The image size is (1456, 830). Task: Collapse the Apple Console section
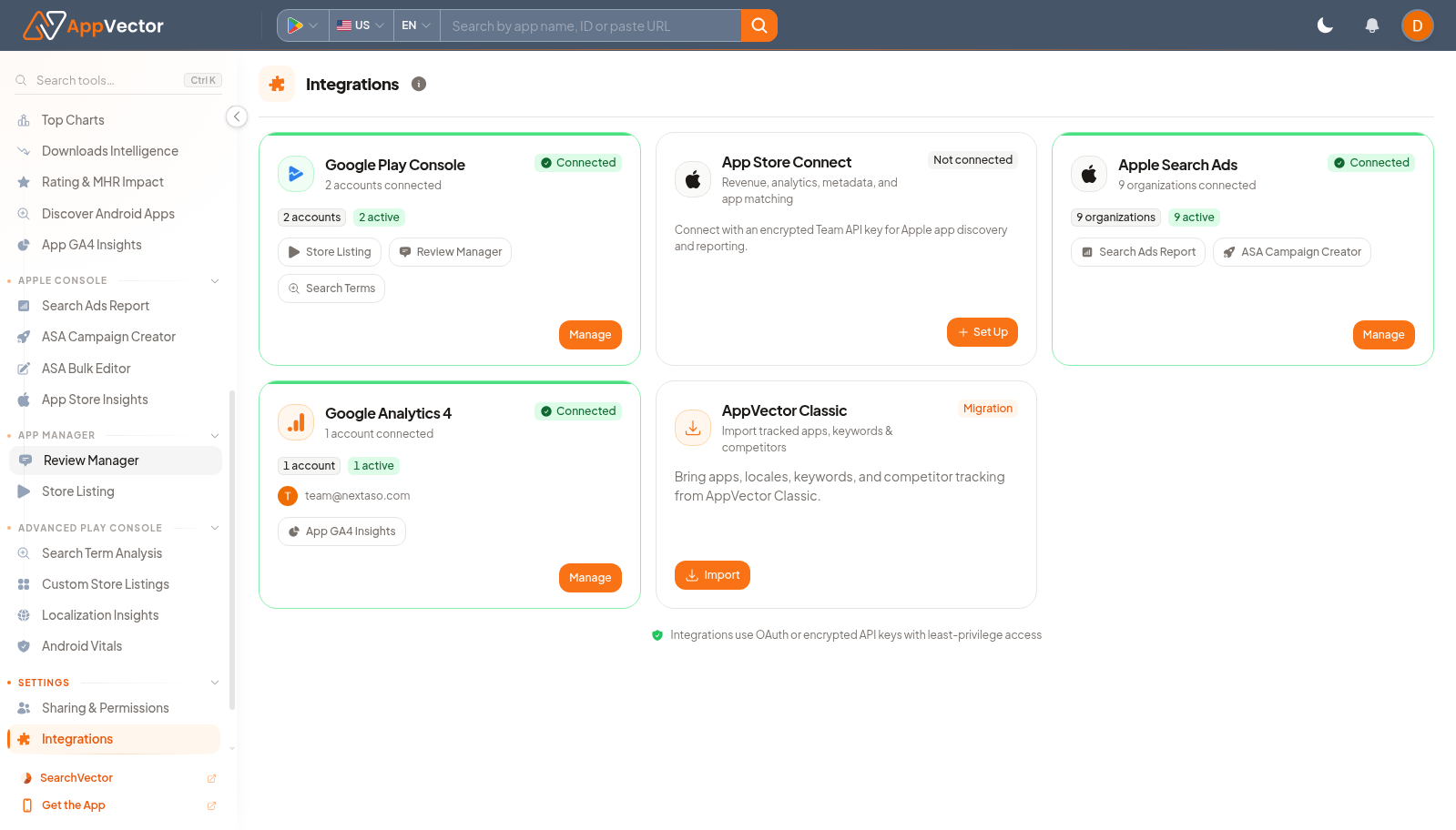pyautogui.click(x=215, y=280)
